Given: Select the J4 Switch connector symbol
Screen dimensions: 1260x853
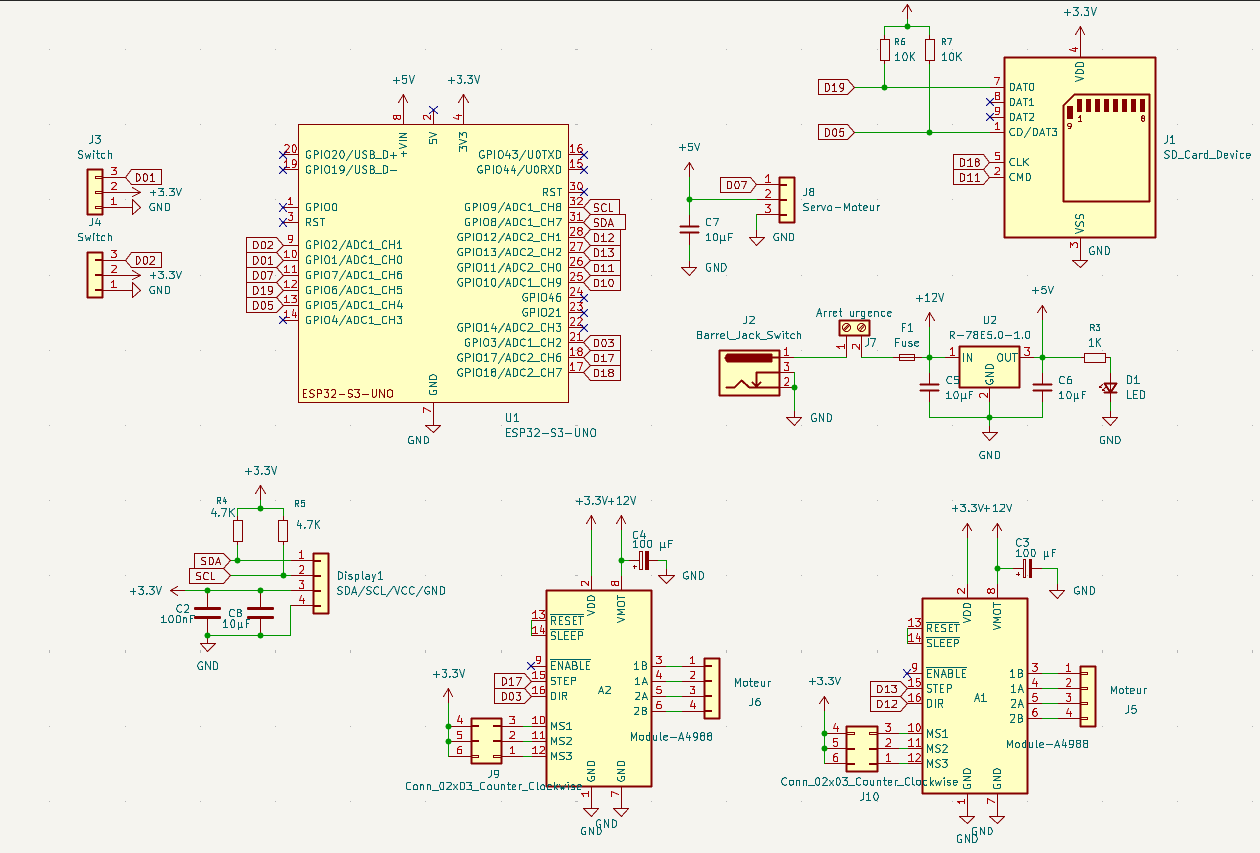Looking at the screenshot, I should pos(96,275).
